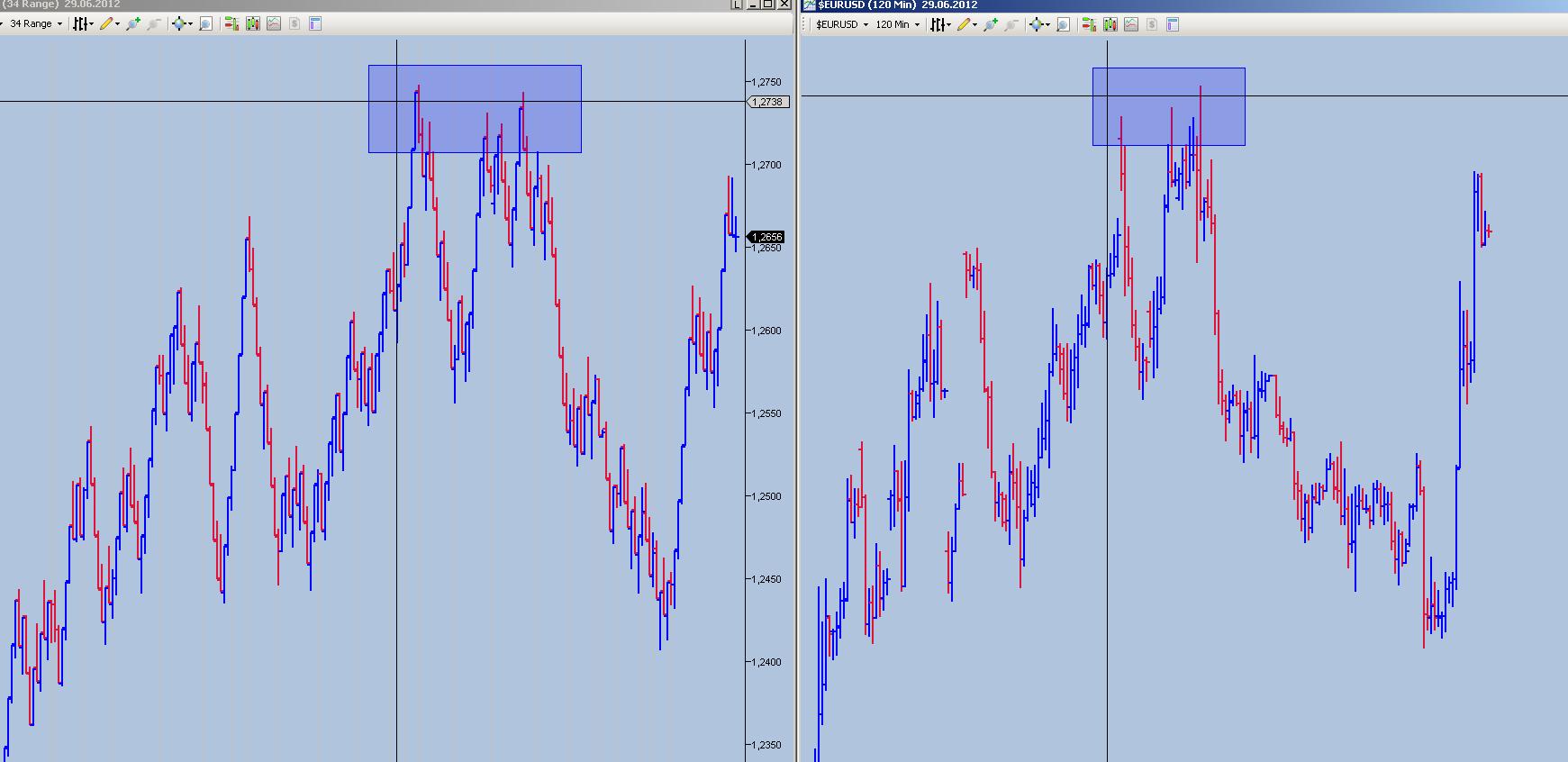Click the 1,2350 price axis label
The height and width of the screenshot is (762, 1568).
767,745
